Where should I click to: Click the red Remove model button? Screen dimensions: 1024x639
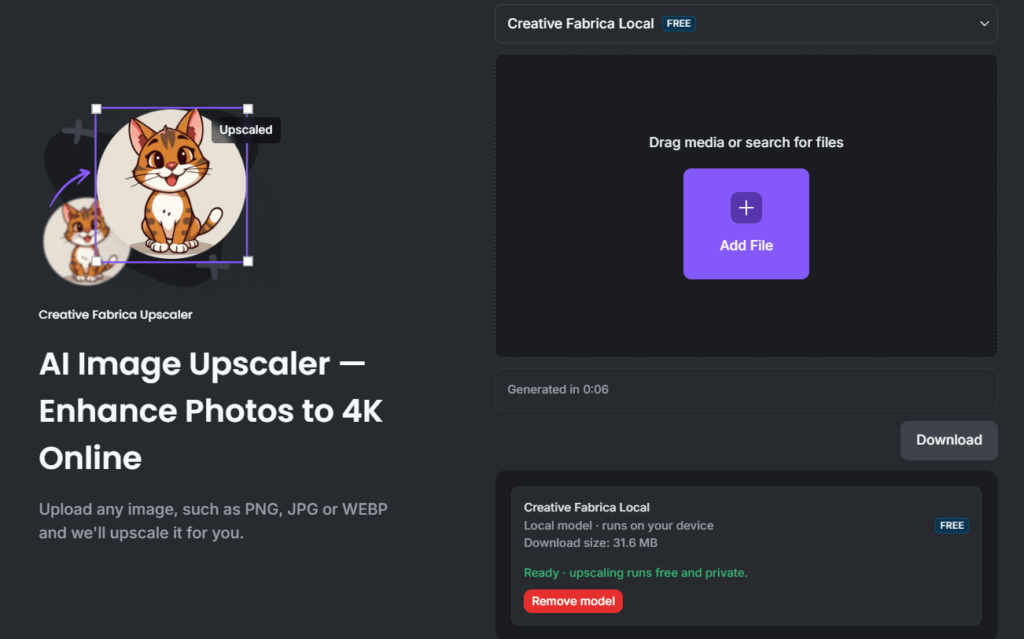[573, 601]
